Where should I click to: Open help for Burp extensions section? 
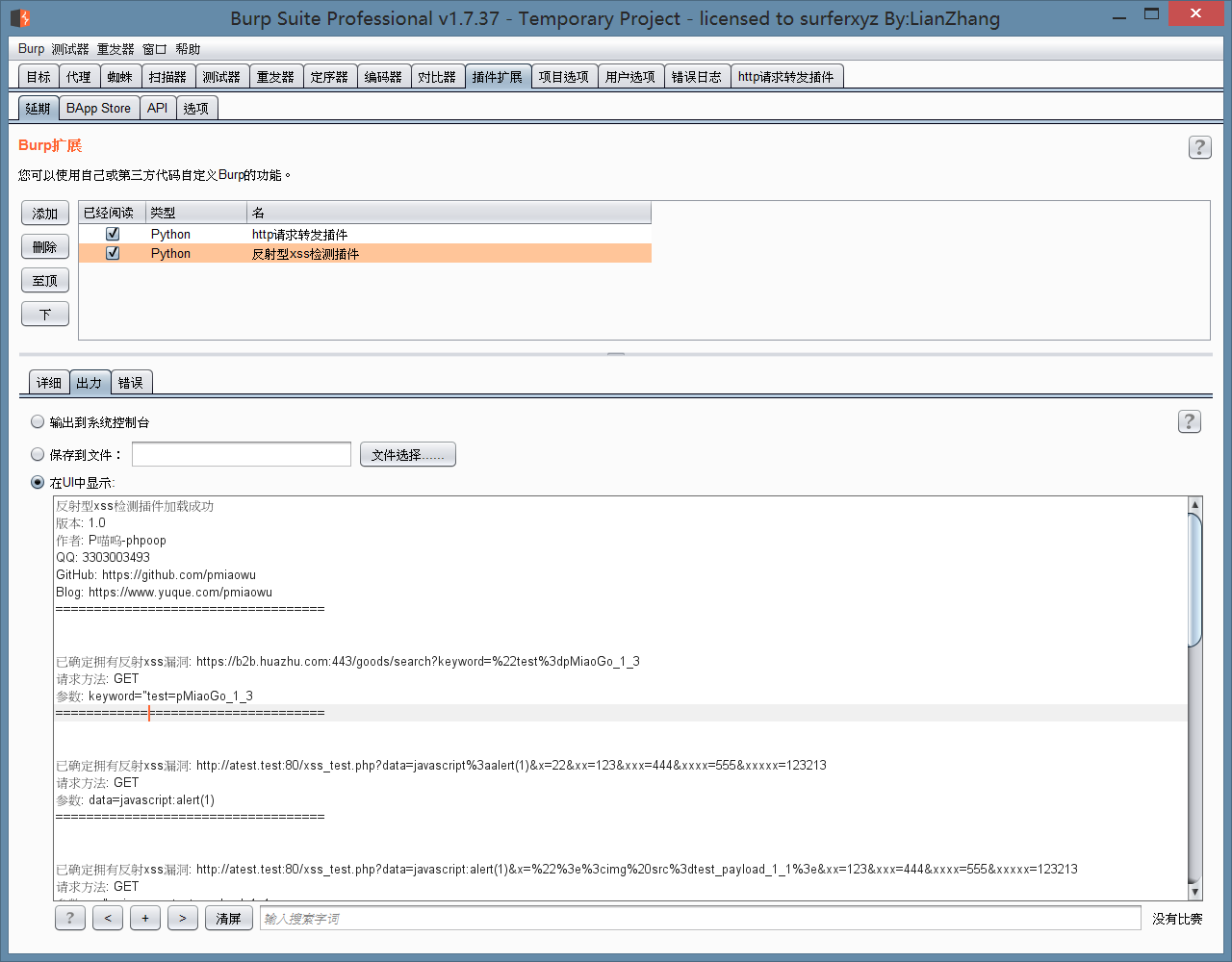(x=1199, y=147)
